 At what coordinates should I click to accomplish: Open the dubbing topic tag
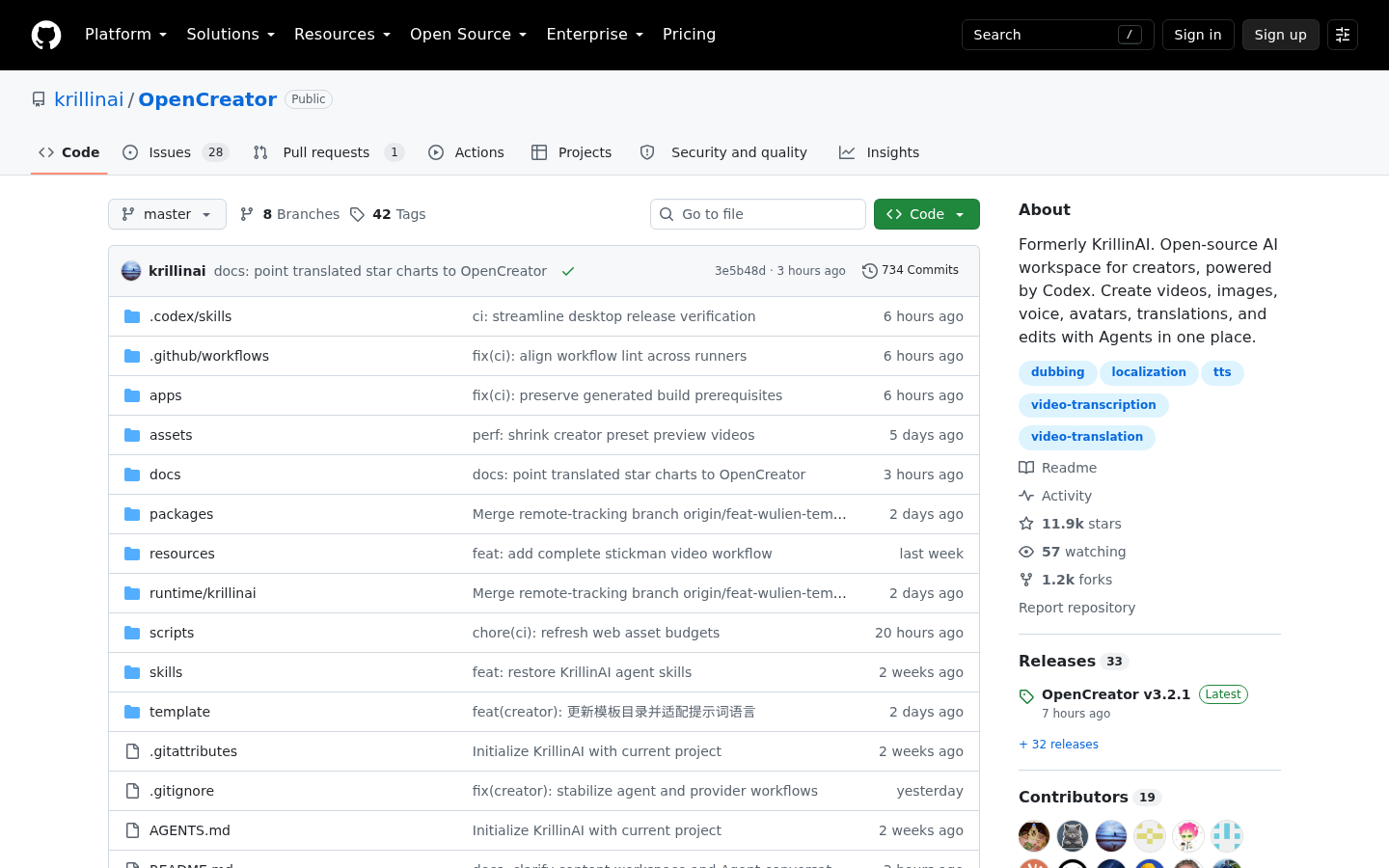(x=1057, y=372)
